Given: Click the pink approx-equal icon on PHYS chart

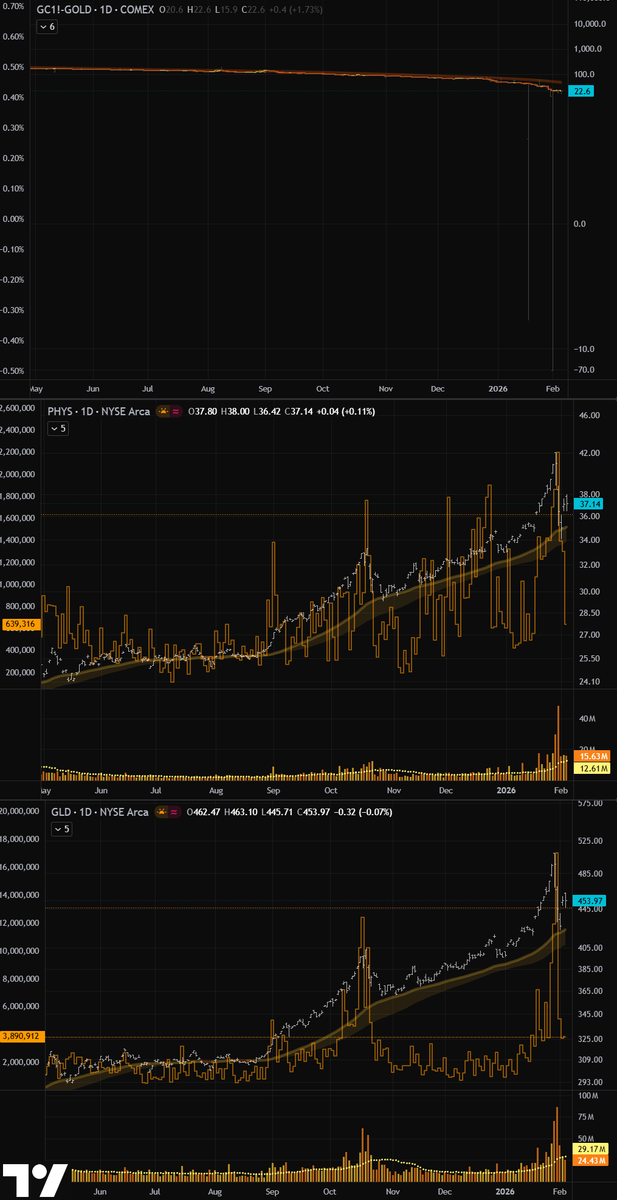Looking at the screenshot, I should coord(177,411).
